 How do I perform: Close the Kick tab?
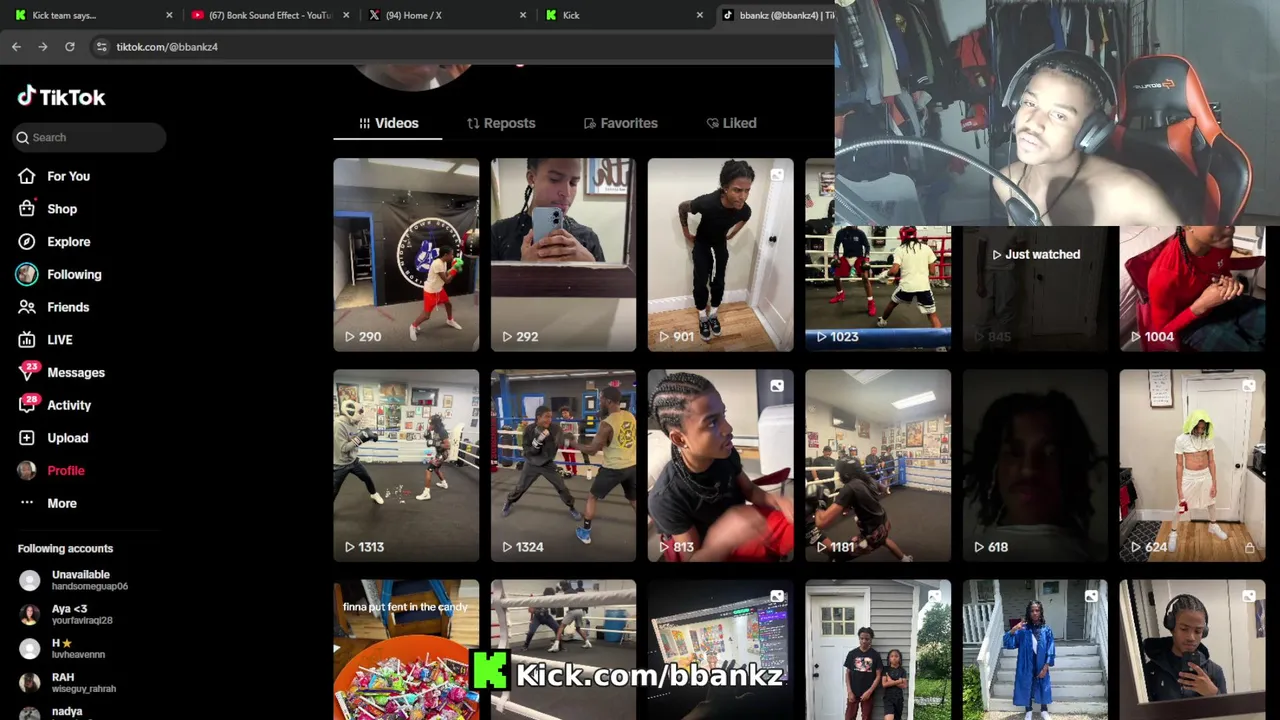pyautogui.click(x=700, y=15)
